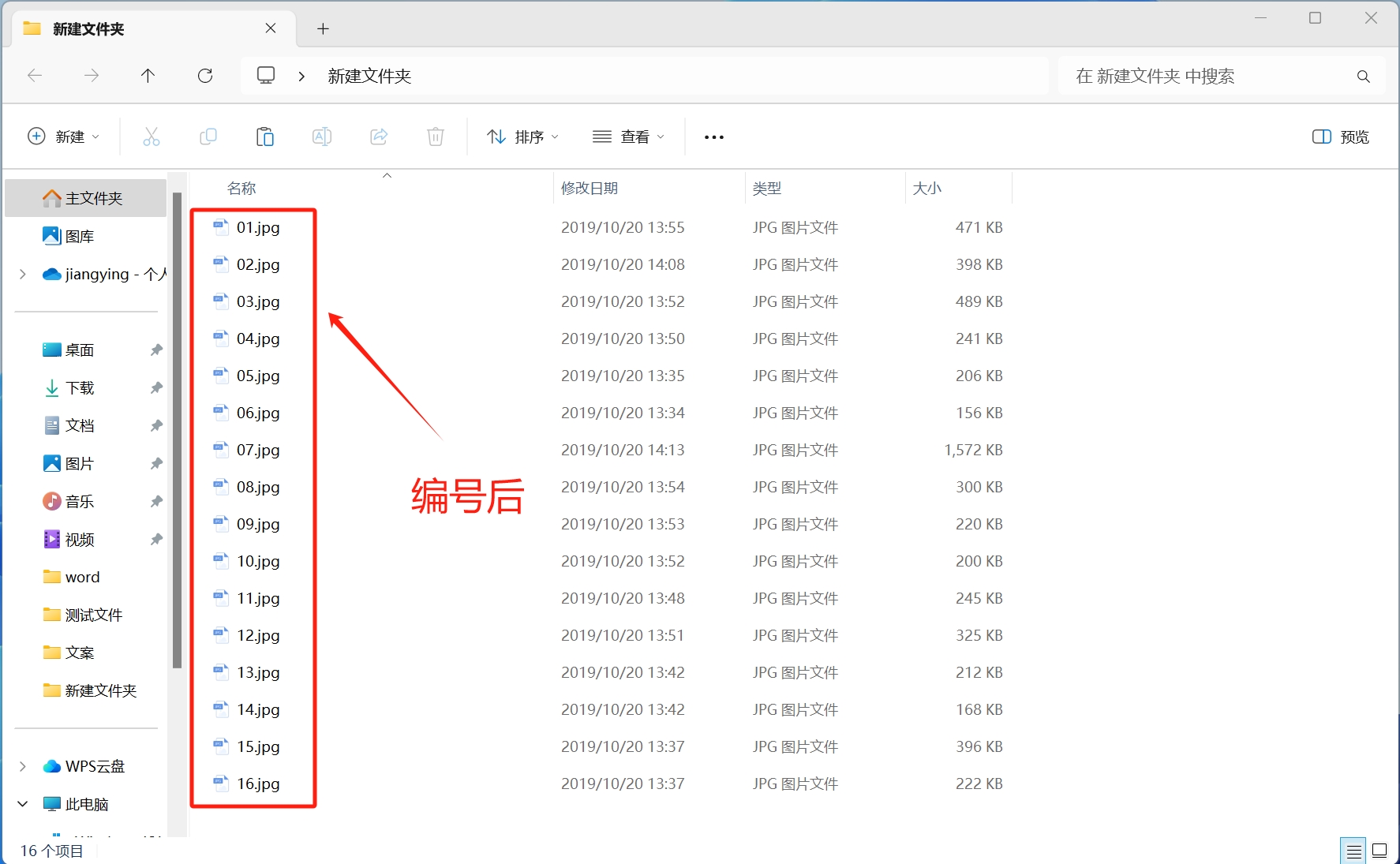Switch to the 新建文件夹 tab
Image resolution: width=1400 pixels, height=864 pixels.
(x=87, y=28)
